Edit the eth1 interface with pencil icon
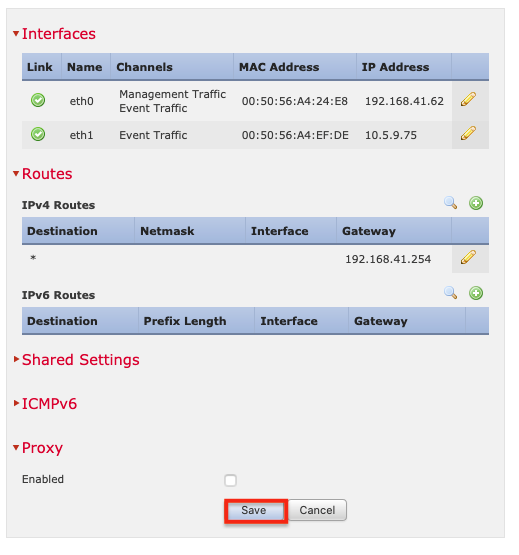519x555 pixels. [468, 133]
